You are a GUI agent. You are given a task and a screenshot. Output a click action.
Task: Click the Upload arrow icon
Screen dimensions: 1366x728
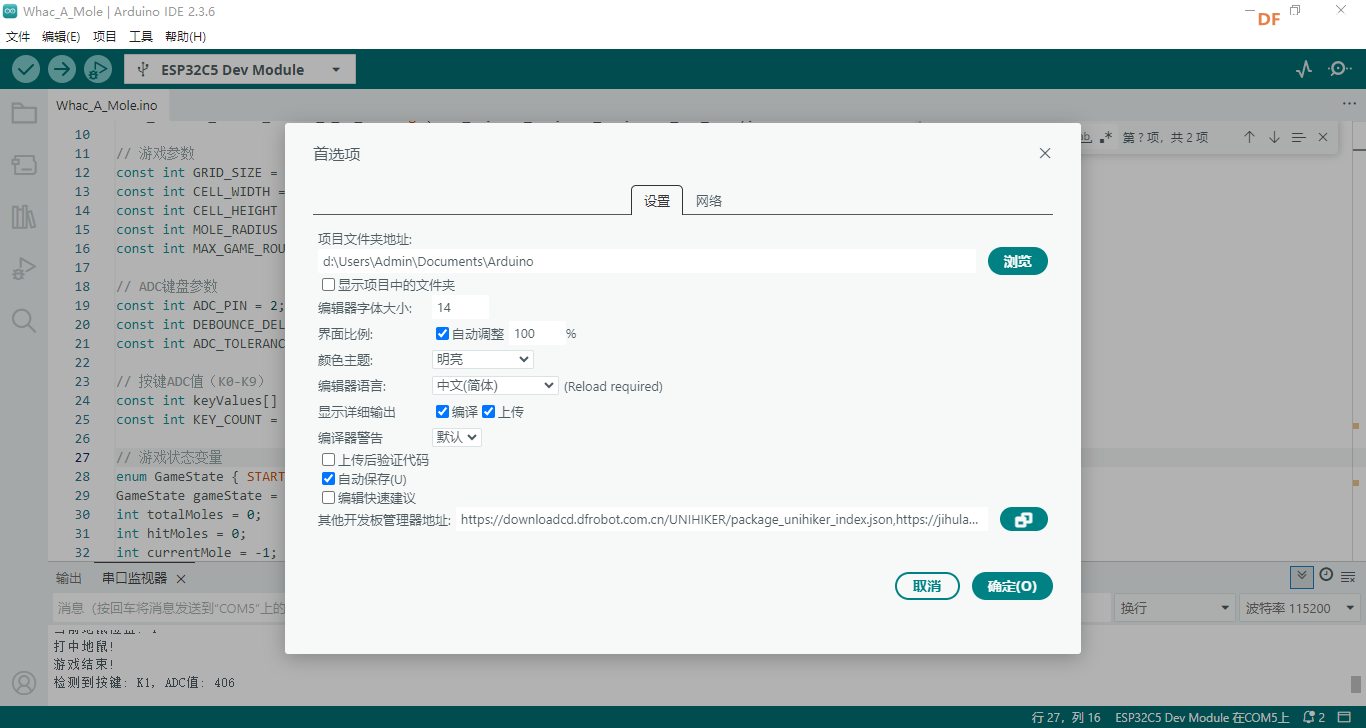(62, 69)
